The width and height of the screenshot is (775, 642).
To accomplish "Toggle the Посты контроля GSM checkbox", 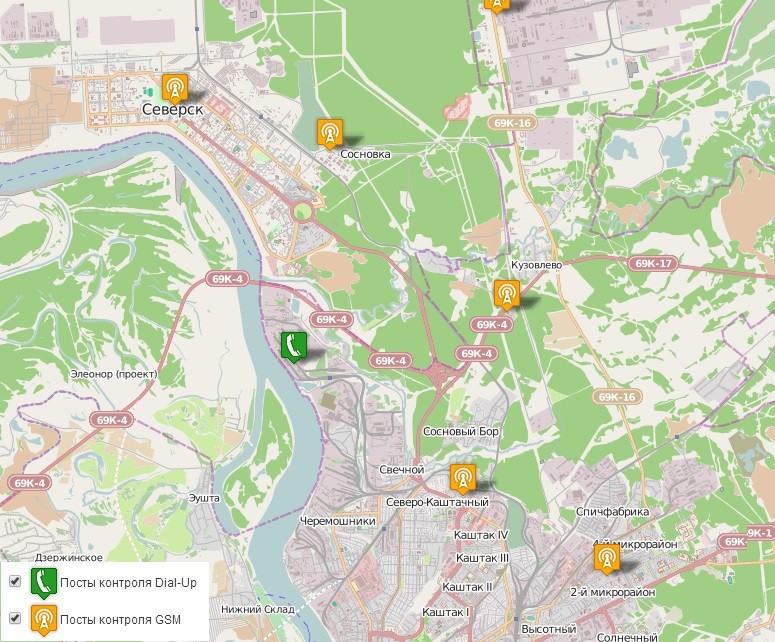I will (x=15, y=618).
